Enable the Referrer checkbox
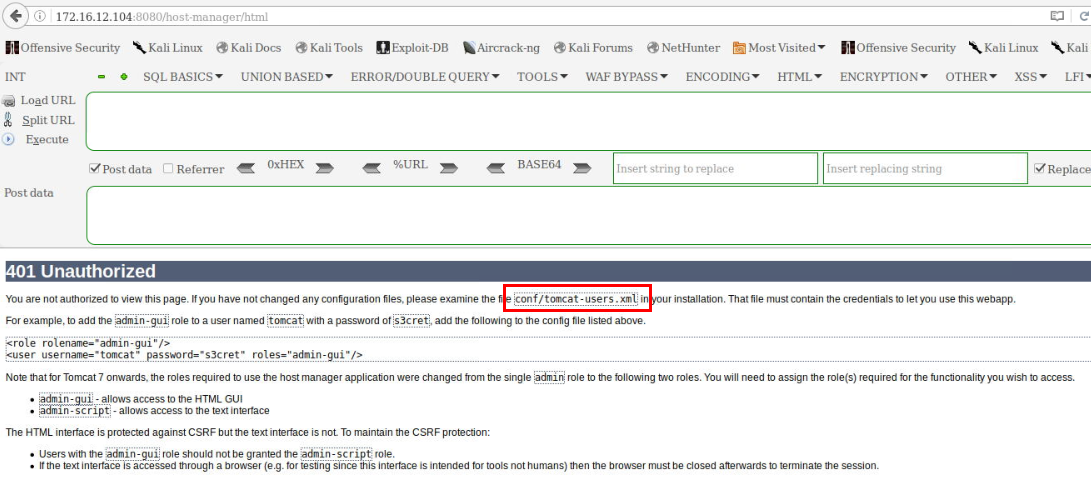This screenshot has width=1091, height=503. (x=168, y=169)
